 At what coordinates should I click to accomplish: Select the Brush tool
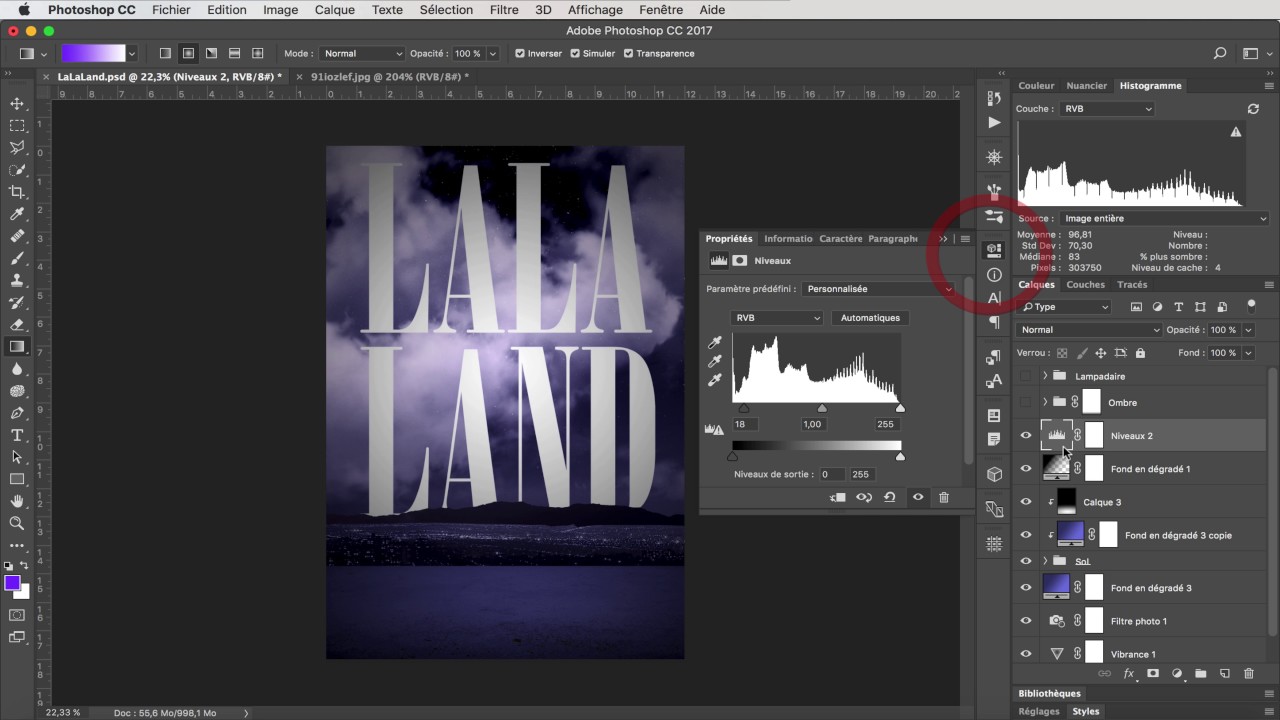pyautogui.click(x=17, y=258)
